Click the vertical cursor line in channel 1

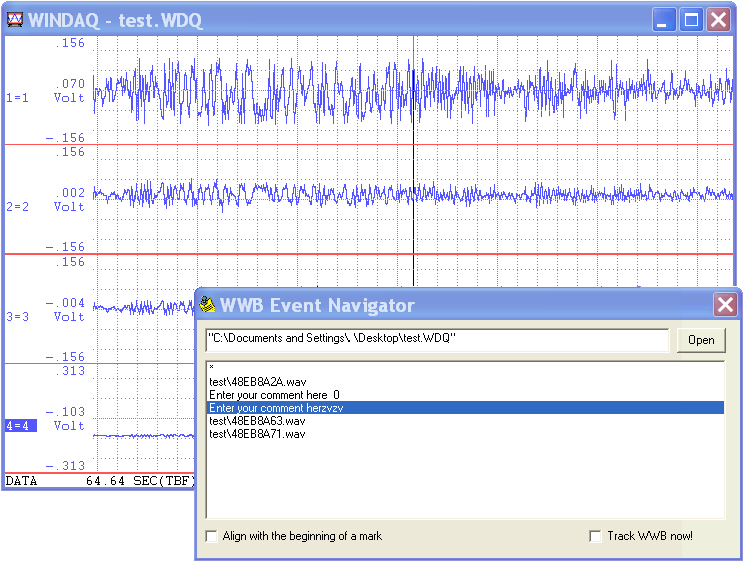(x=413, y=90)
